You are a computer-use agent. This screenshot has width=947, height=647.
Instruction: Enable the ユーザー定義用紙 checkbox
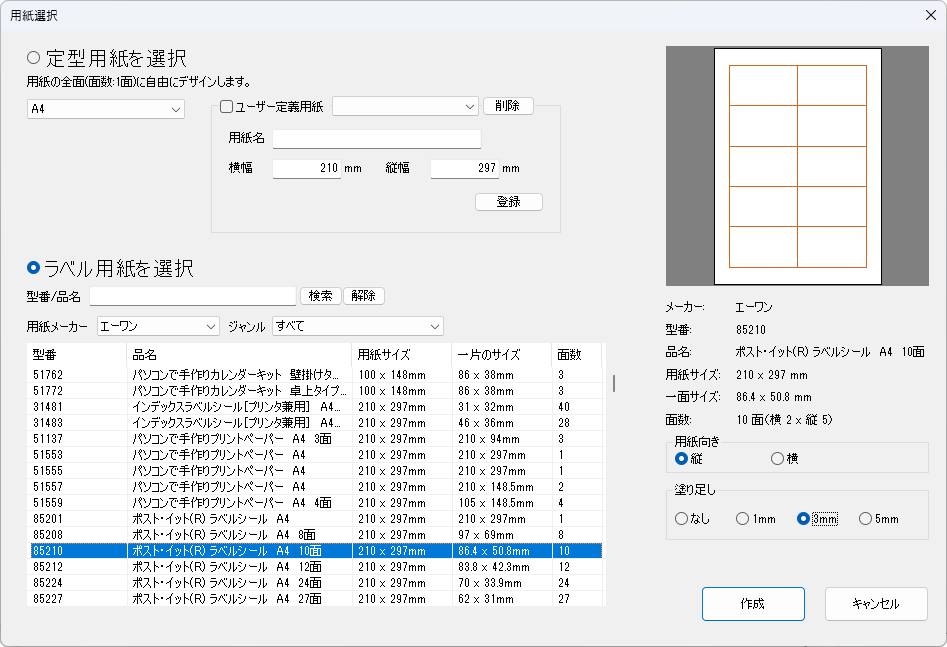point(226,106)
